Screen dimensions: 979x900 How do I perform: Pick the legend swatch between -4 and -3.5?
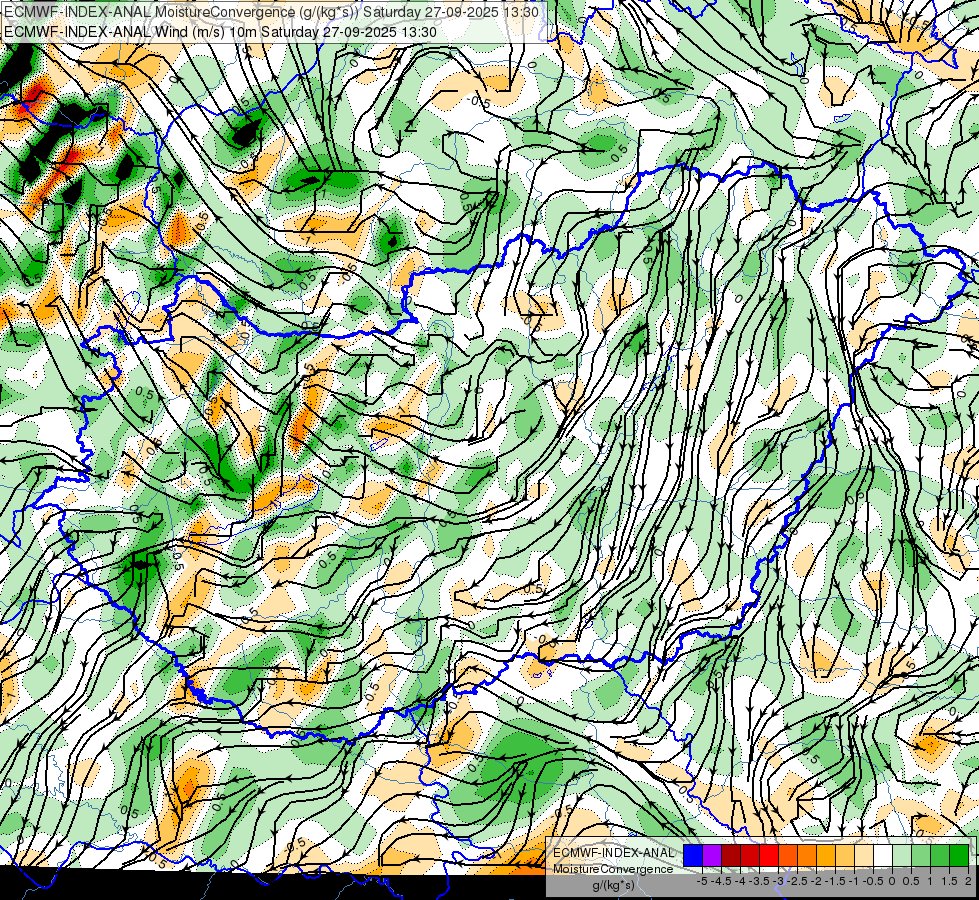click(x=750, y=856)
